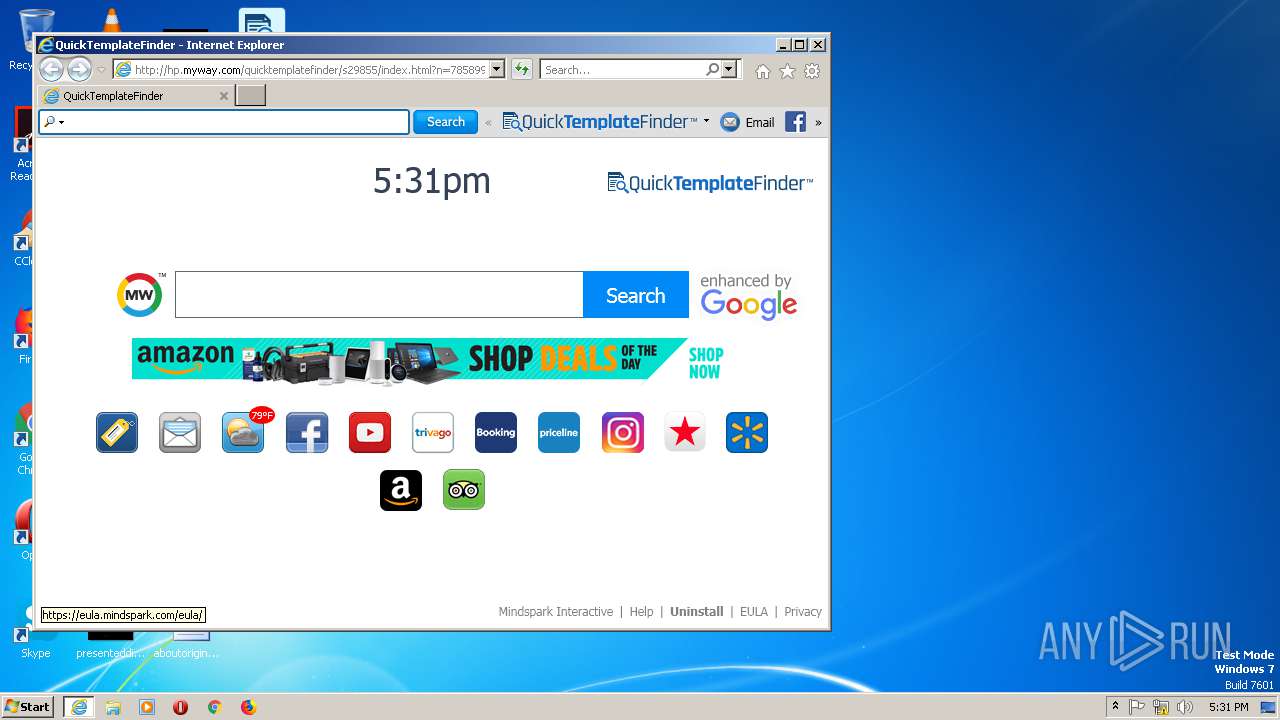
Task: Open the Help footer link
Action: [641, 612]
